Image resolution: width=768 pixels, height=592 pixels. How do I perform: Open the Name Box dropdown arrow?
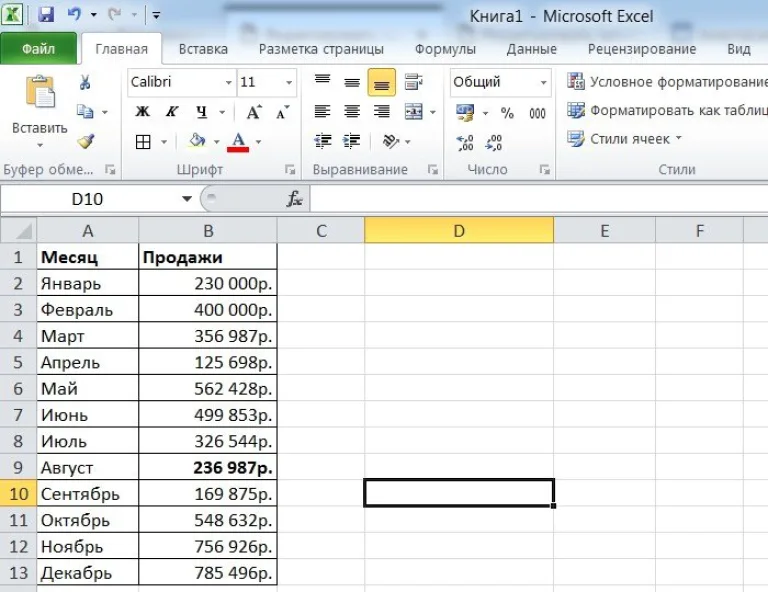pos(187,199)
